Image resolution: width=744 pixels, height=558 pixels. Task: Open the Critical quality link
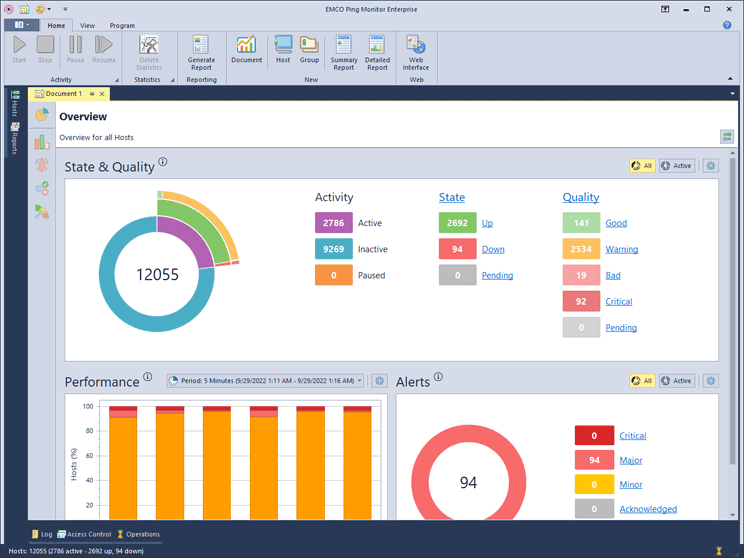point(618,301)
